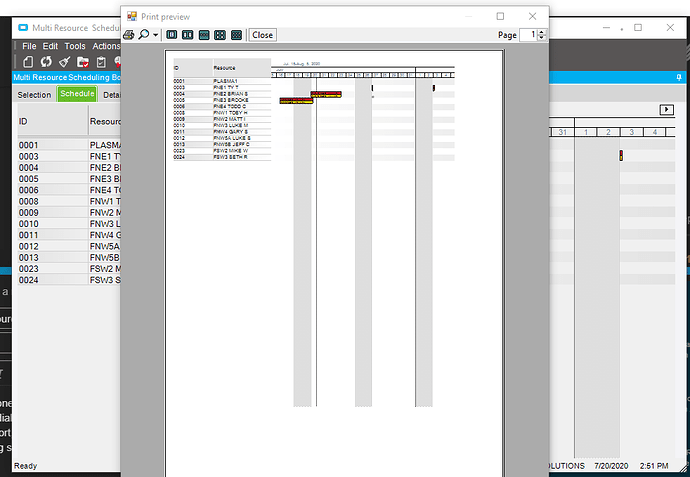
Task: Select row 0001 PLASMA in resource list
Action: [x=69, y=145]
